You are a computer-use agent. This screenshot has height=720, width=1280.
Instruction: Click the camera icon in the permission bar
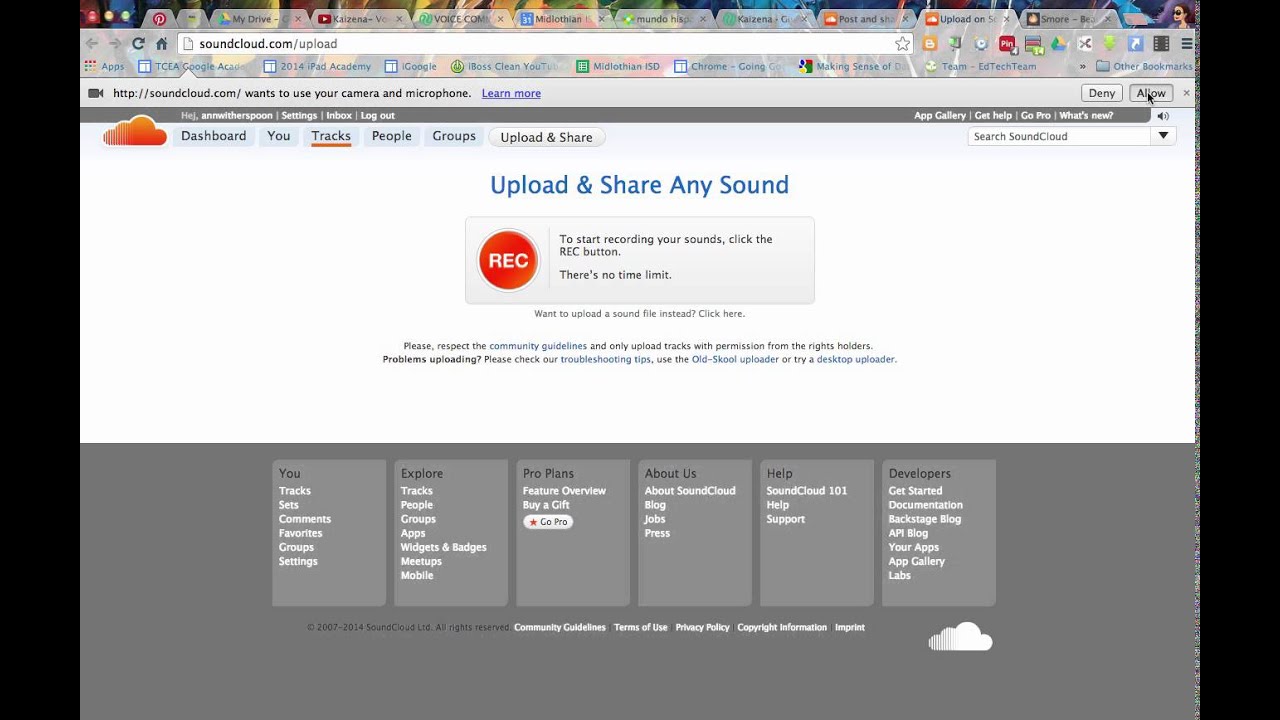94,92
